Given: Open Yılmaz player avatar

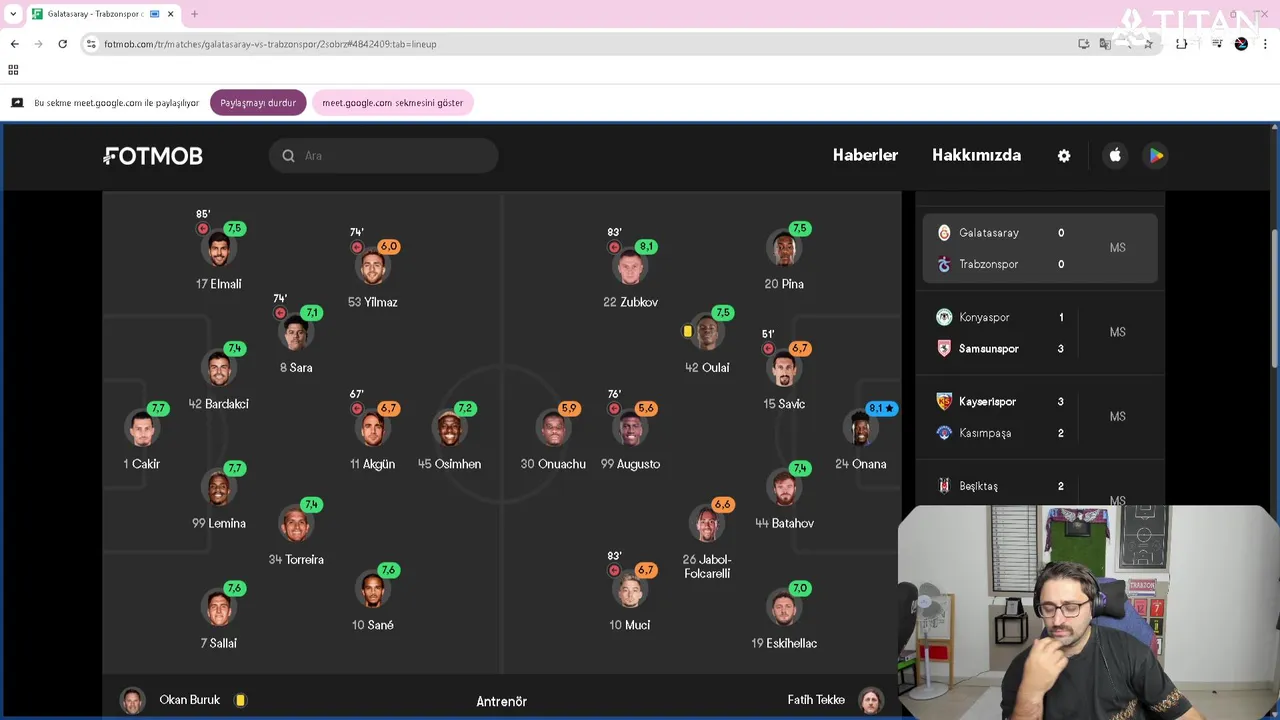Looking at the screenshot, I should (372, 267).
